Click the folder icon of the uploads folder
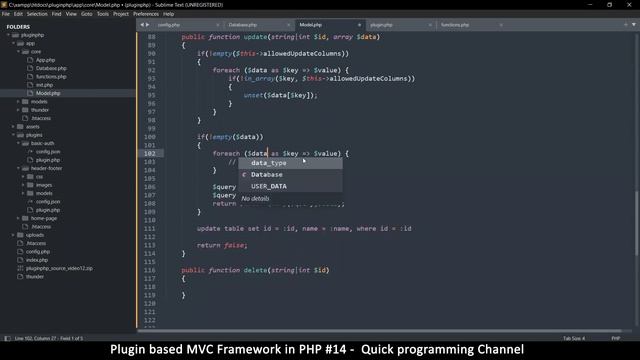640x360 pixels. coord(20,235)
